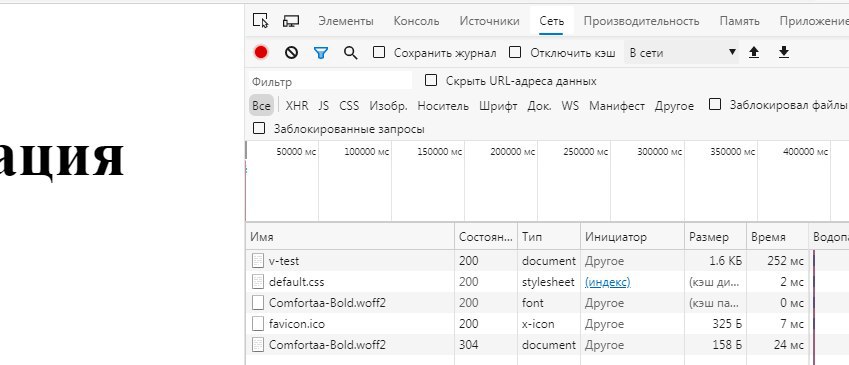Toggle the blue filter funnel icon
The width and height of the screenshot is (849, 365).
point(321,53)
